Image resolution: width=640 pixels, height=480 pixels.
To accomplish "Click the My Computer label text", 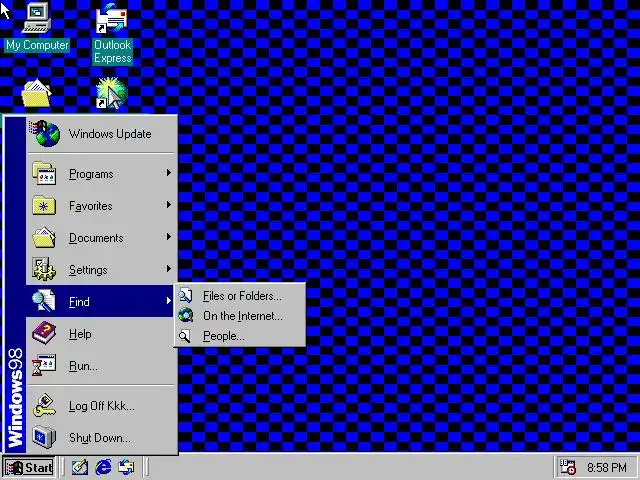I will 37,45.
